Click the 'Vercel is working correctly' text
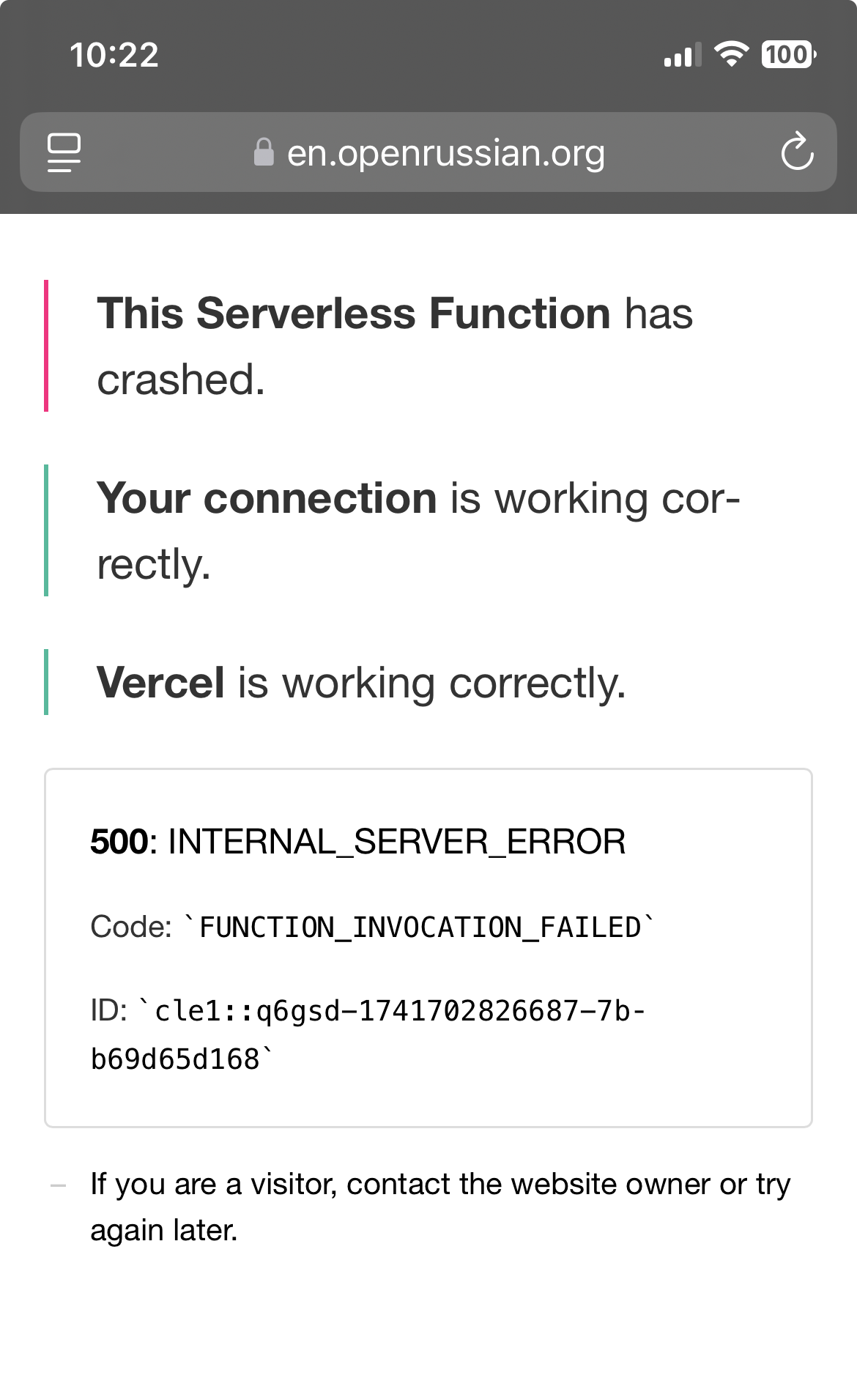 pos(361,682)
